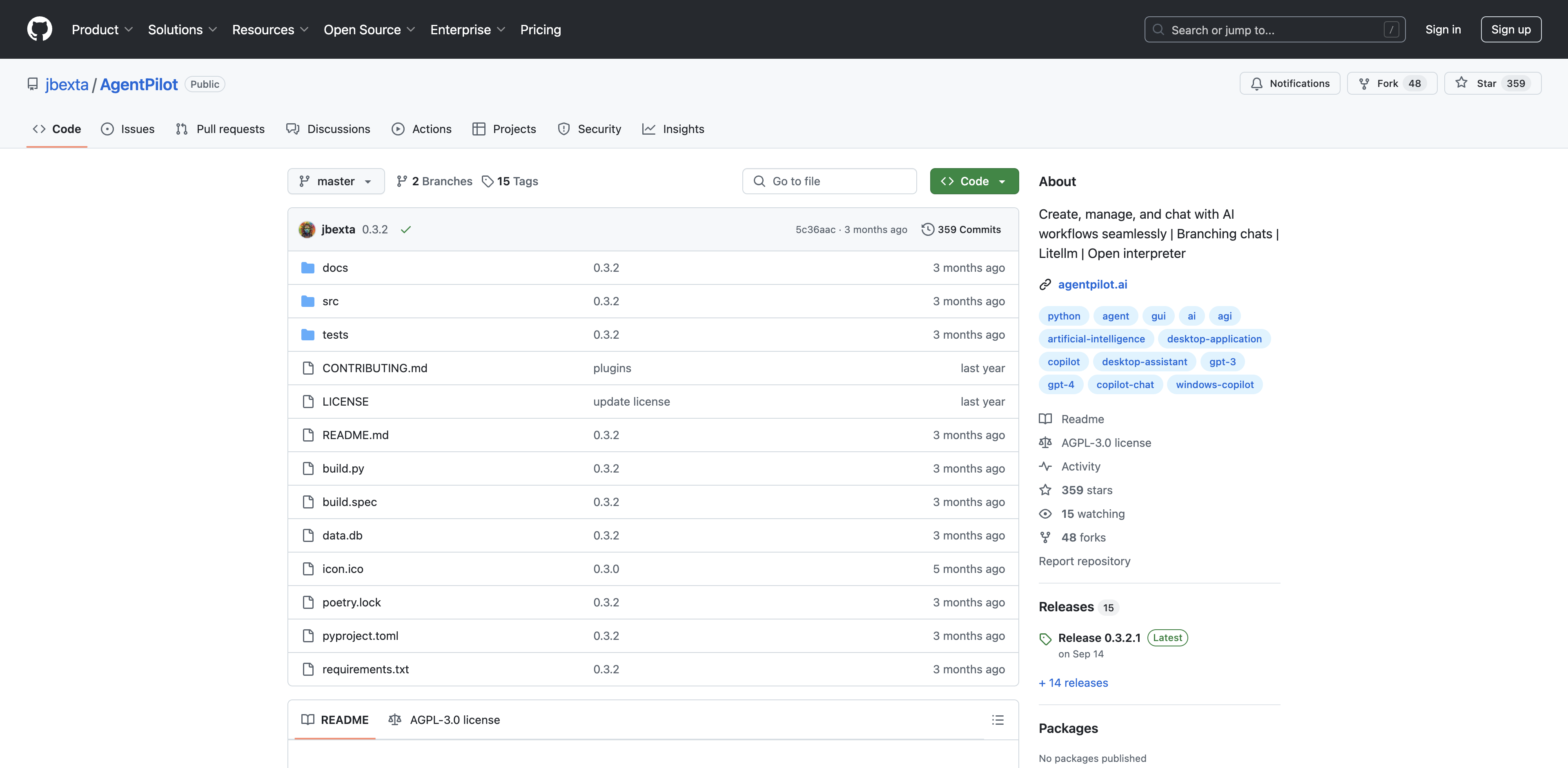Expand the Enterprise menu
The width and height of the screenshot is (1568, 768).
(468, 30)
